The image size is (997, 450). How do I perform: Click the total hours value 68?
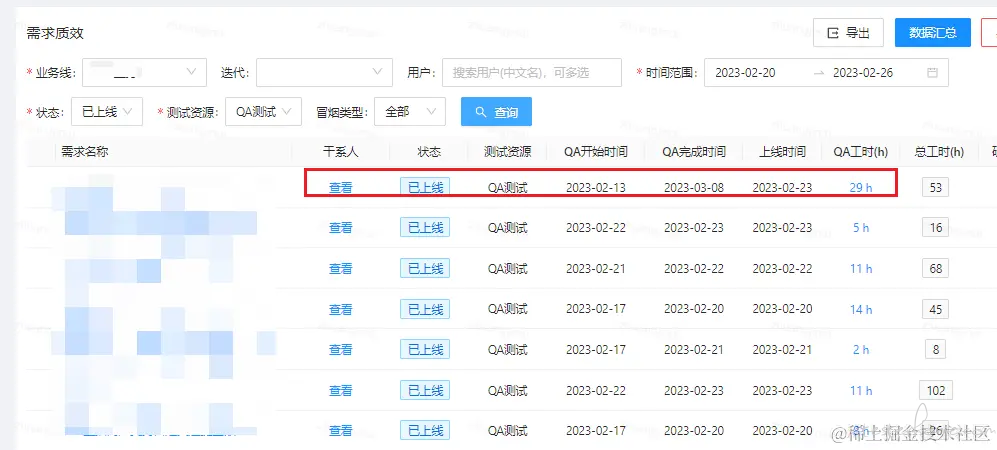(x=935, y=268)
